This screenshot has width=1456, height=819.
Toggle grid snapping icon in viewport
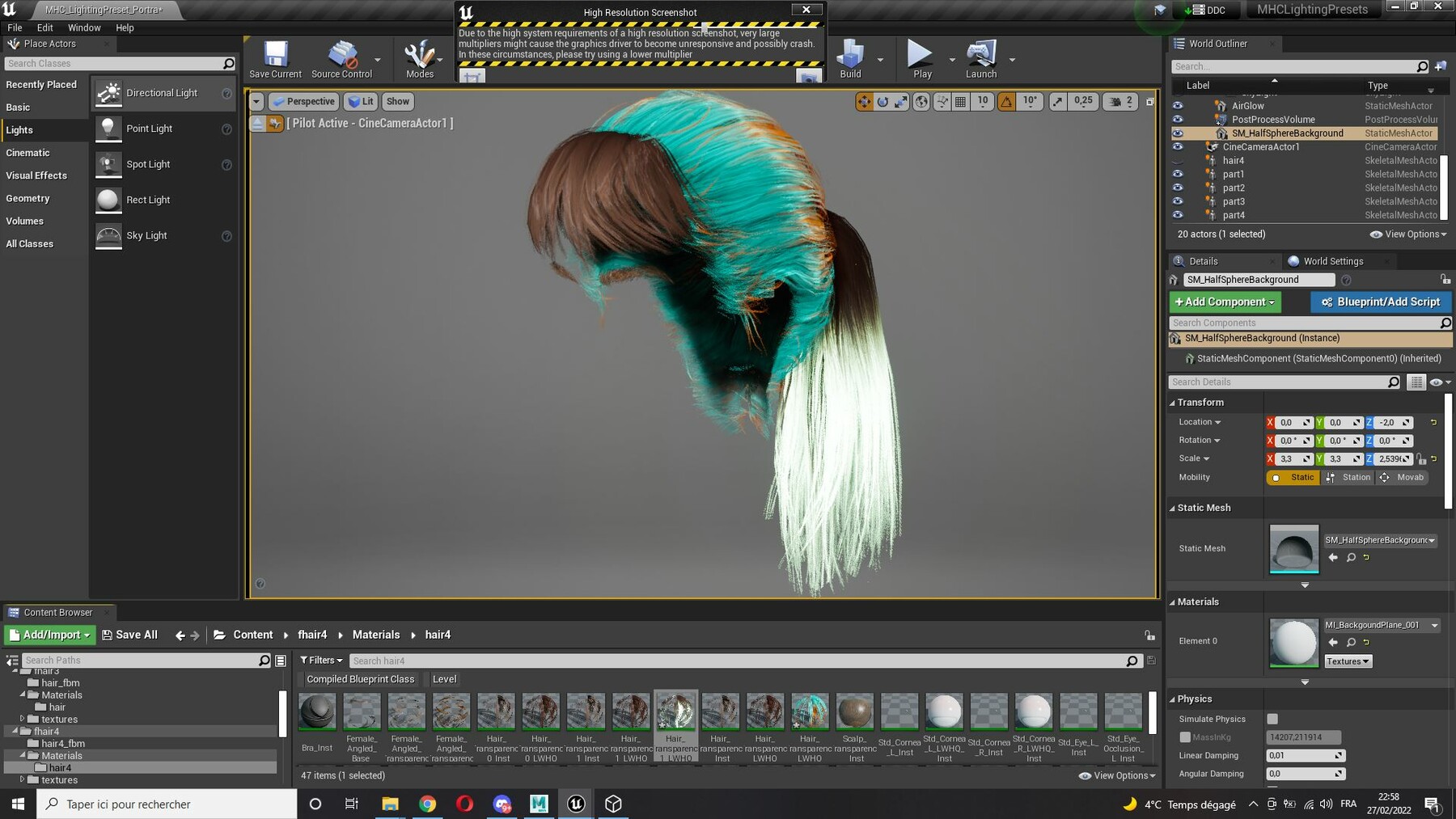(960, 101)
